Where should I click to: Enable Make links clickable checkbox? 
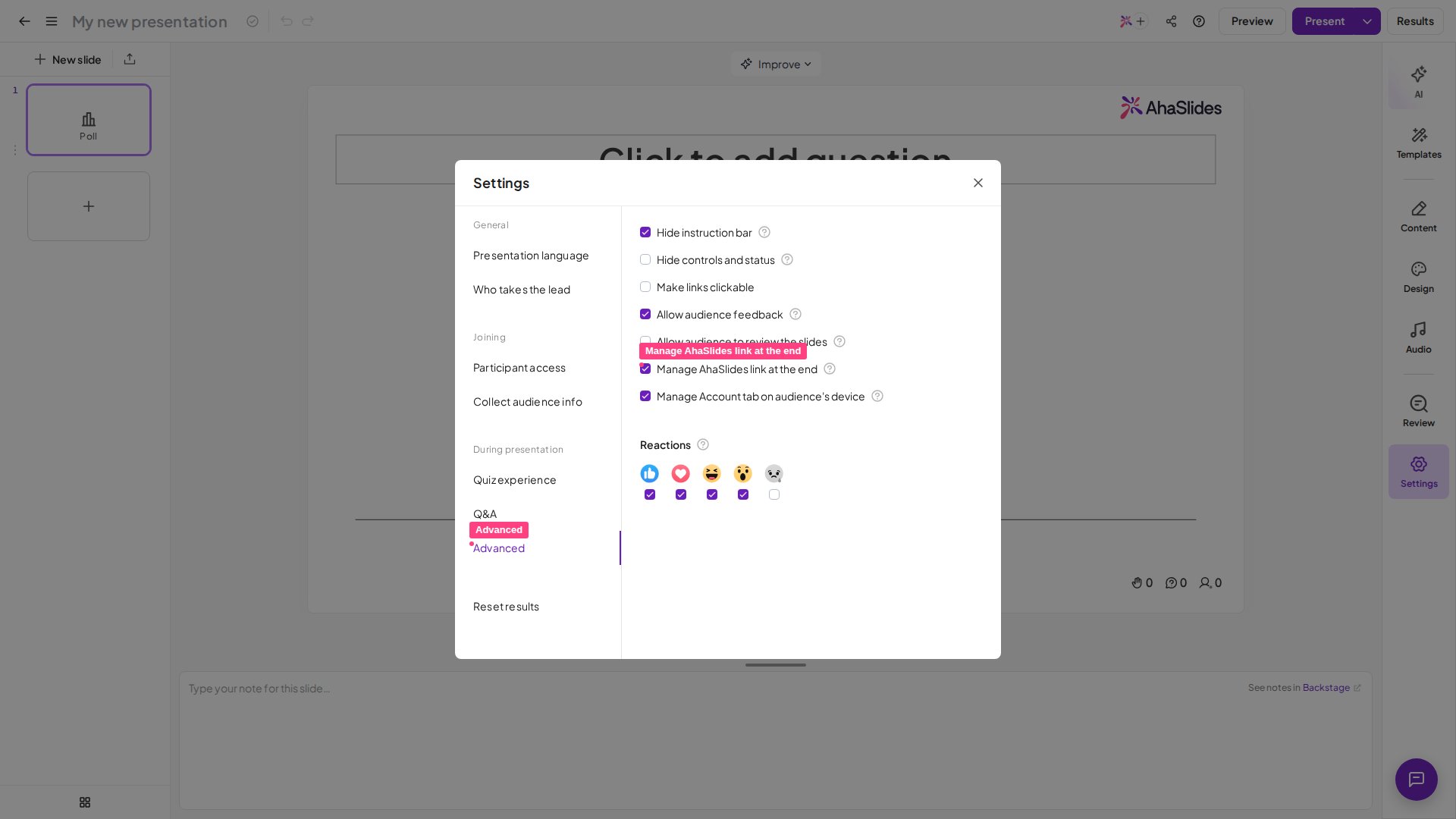645,287
